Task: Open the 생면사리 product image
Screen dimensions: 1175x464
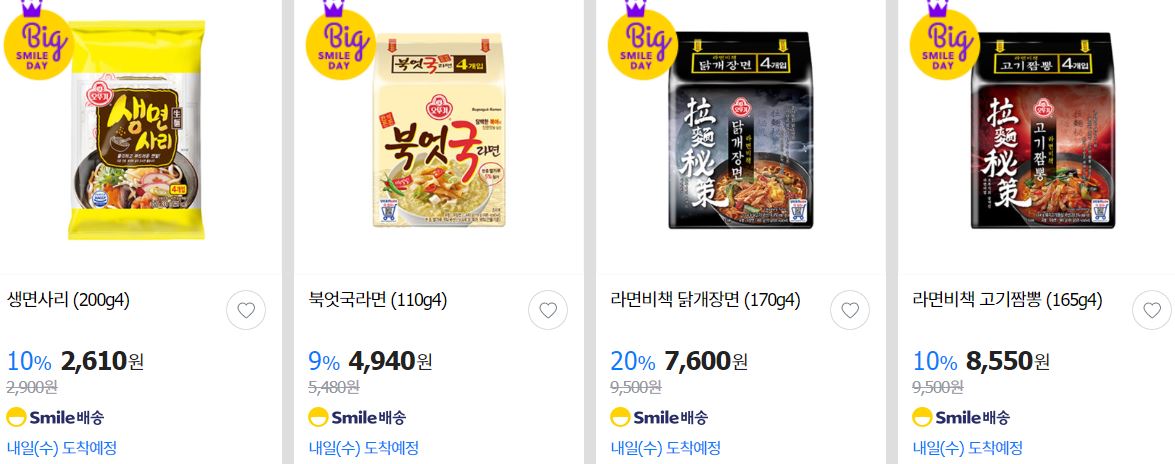Action: [x=137, y=131]
